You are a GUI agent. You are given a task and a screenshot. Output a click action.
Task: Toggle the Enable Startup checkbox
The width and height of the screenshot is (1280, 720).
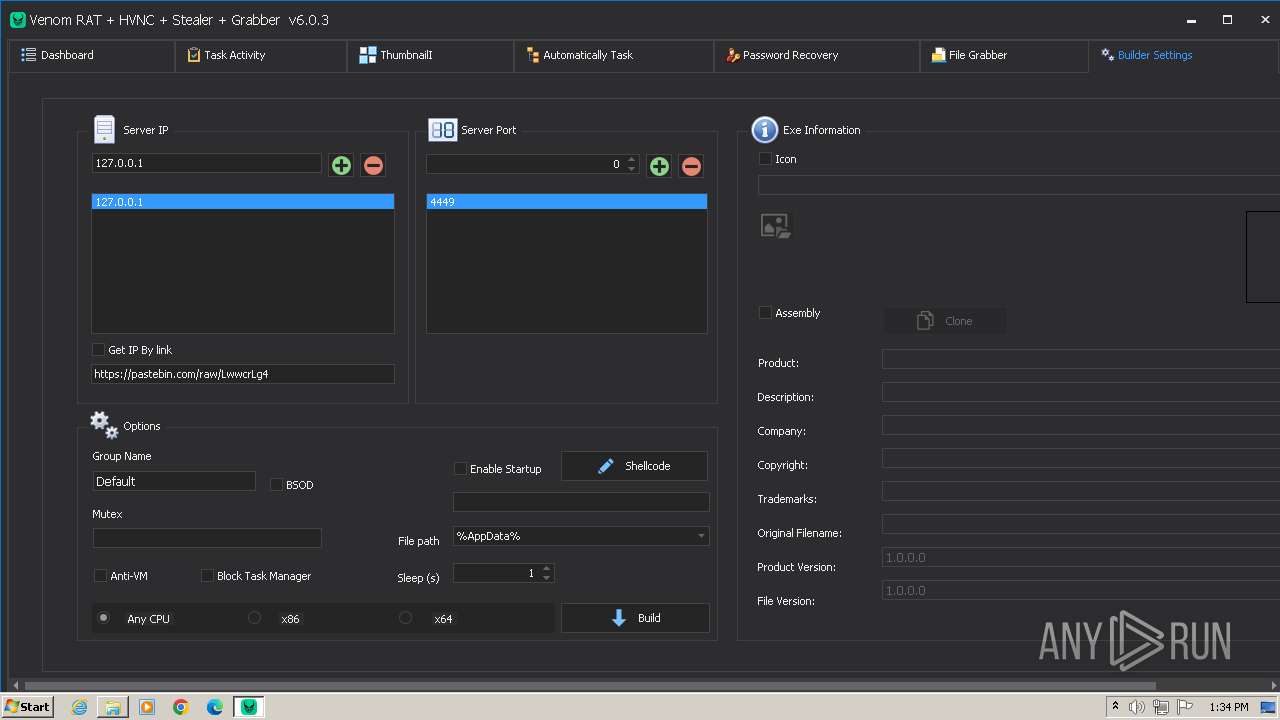click(x=460, y=469)
